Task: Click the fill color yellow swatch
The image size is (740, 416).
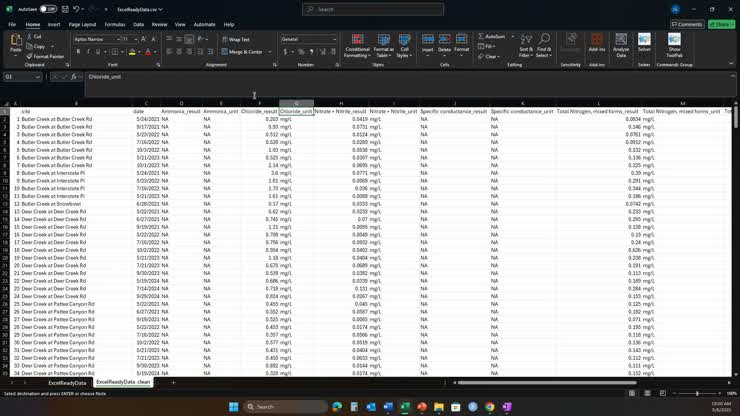Action: coord(132,52)
